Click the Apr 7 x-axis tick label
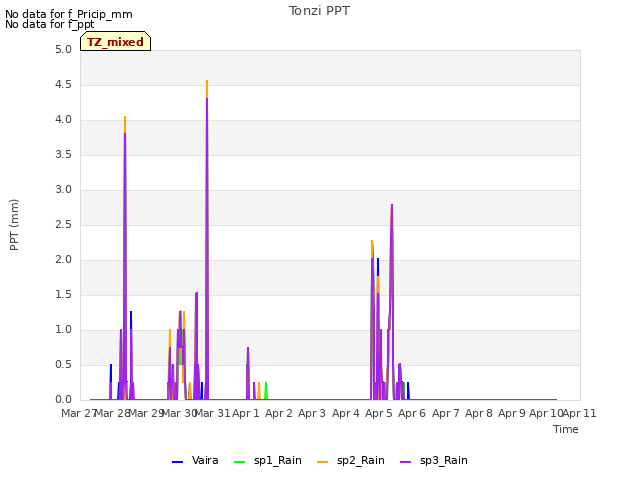640x480 pixels. 445,413
